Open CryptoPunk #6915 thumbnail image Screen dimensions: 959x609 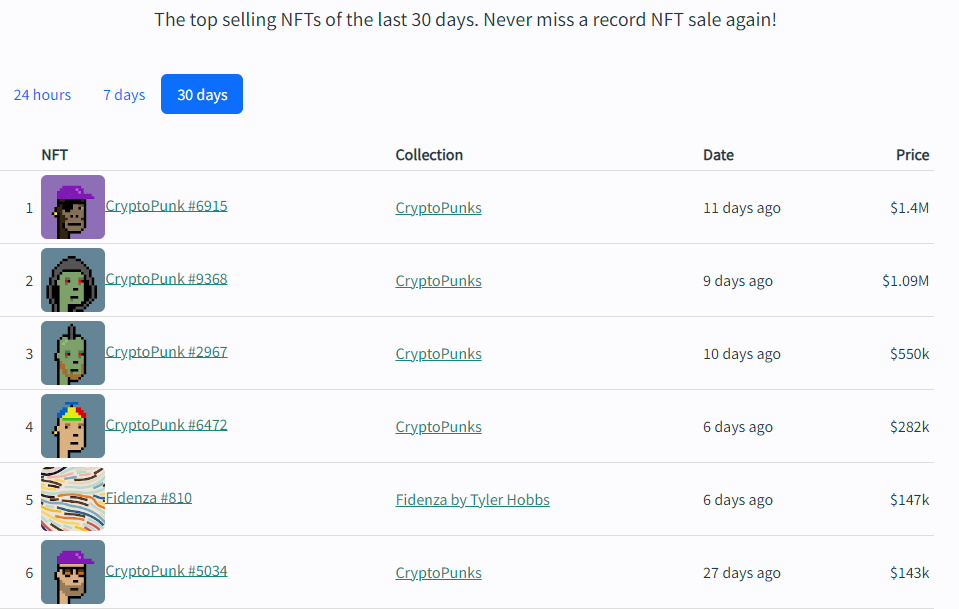(x=73, y=207)
